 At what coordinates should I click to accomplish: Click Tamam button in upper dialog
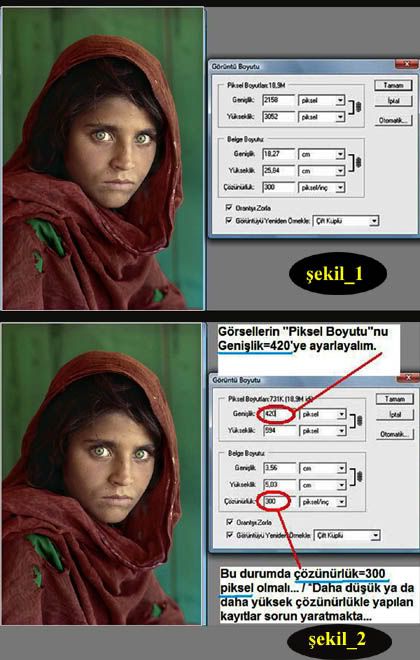point(393,85)
